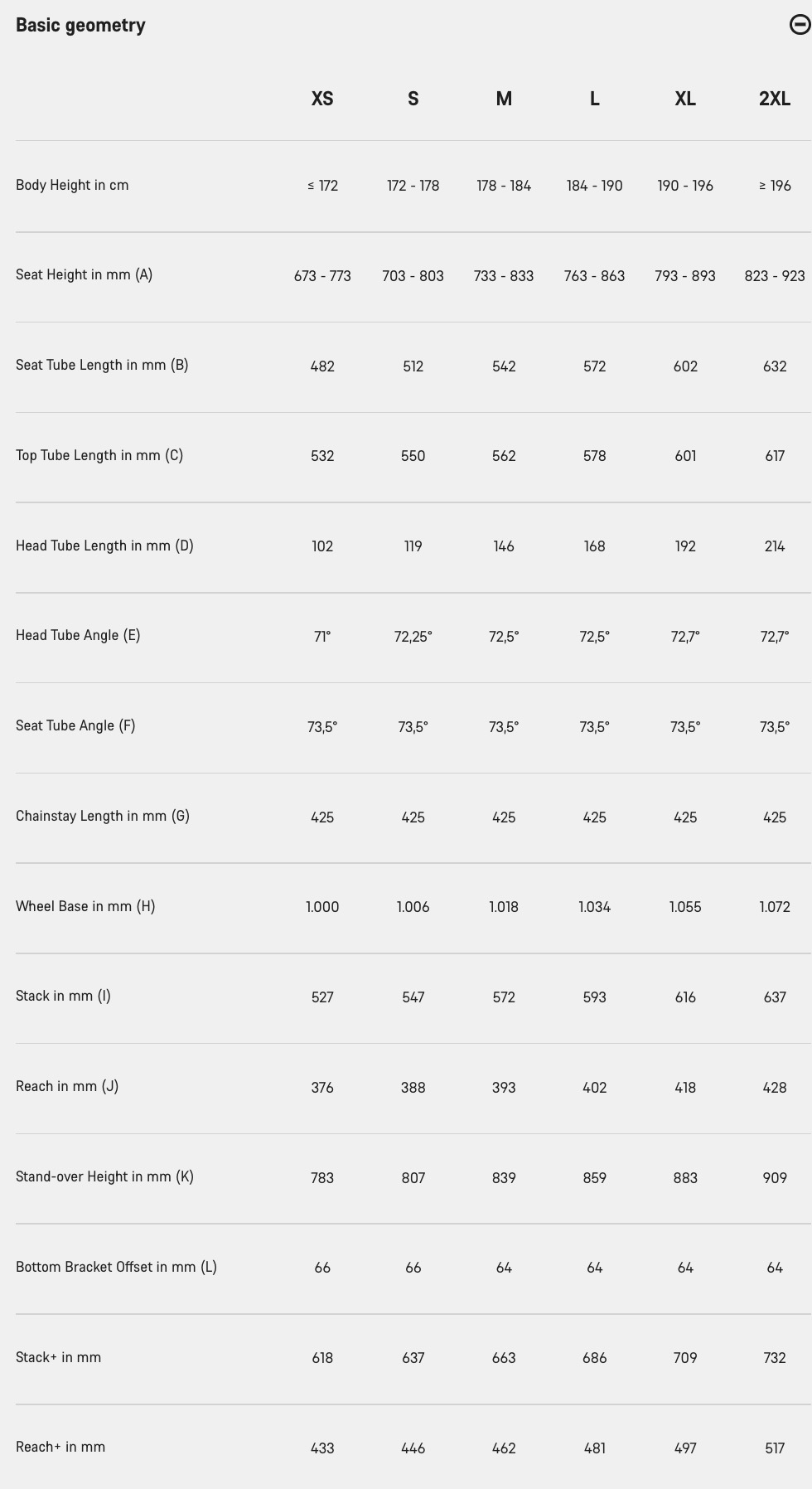Screen dimensions: 812x1489
Task: Select the 2XL size column header
Action: [775, 99]
